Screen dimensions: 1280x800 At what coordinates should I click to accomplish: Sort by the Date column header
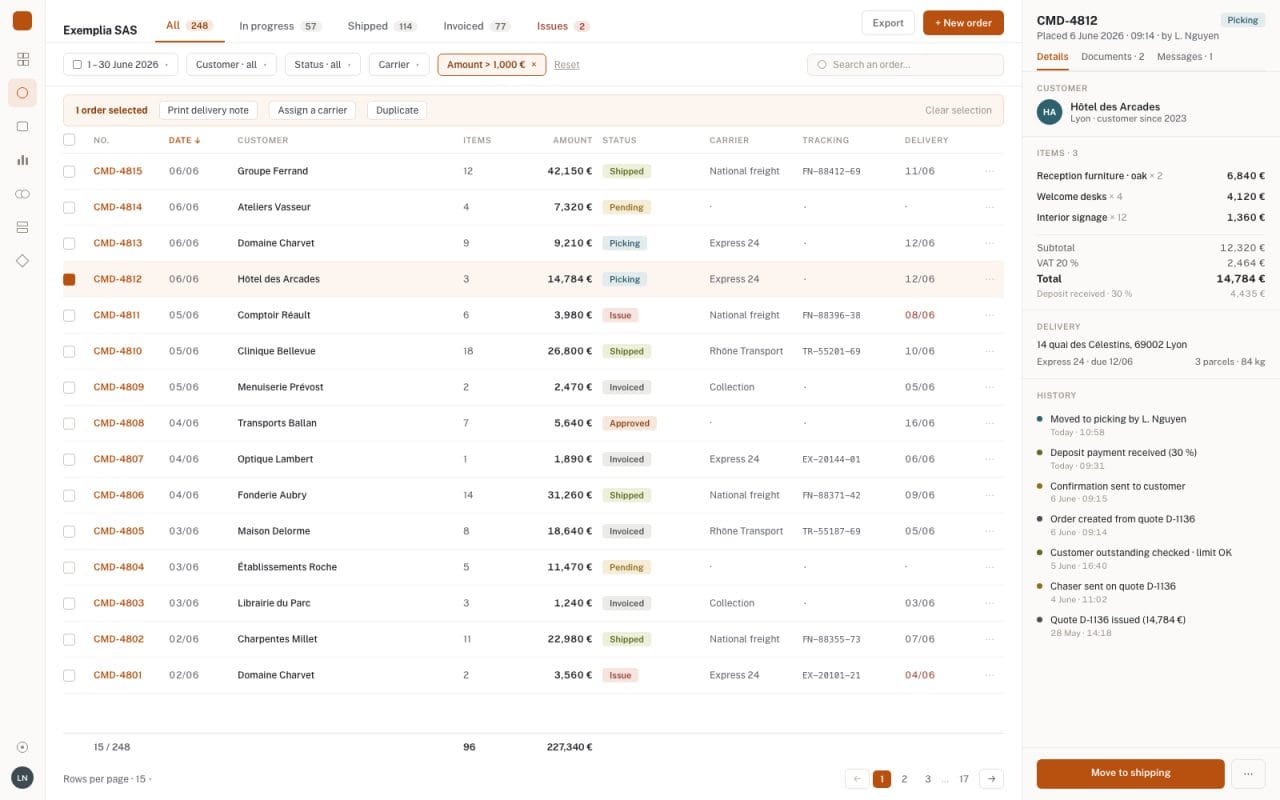(184, 140)
